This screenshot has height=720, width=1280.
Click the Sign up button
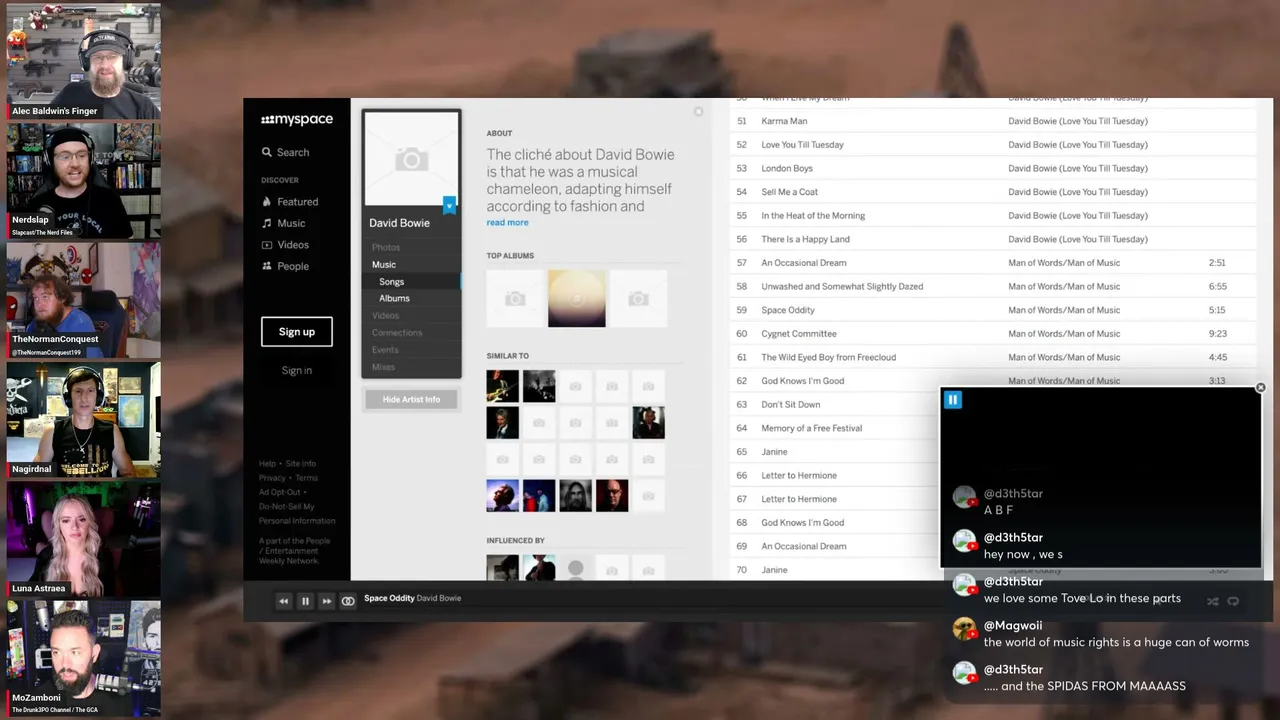click(297, 332)
